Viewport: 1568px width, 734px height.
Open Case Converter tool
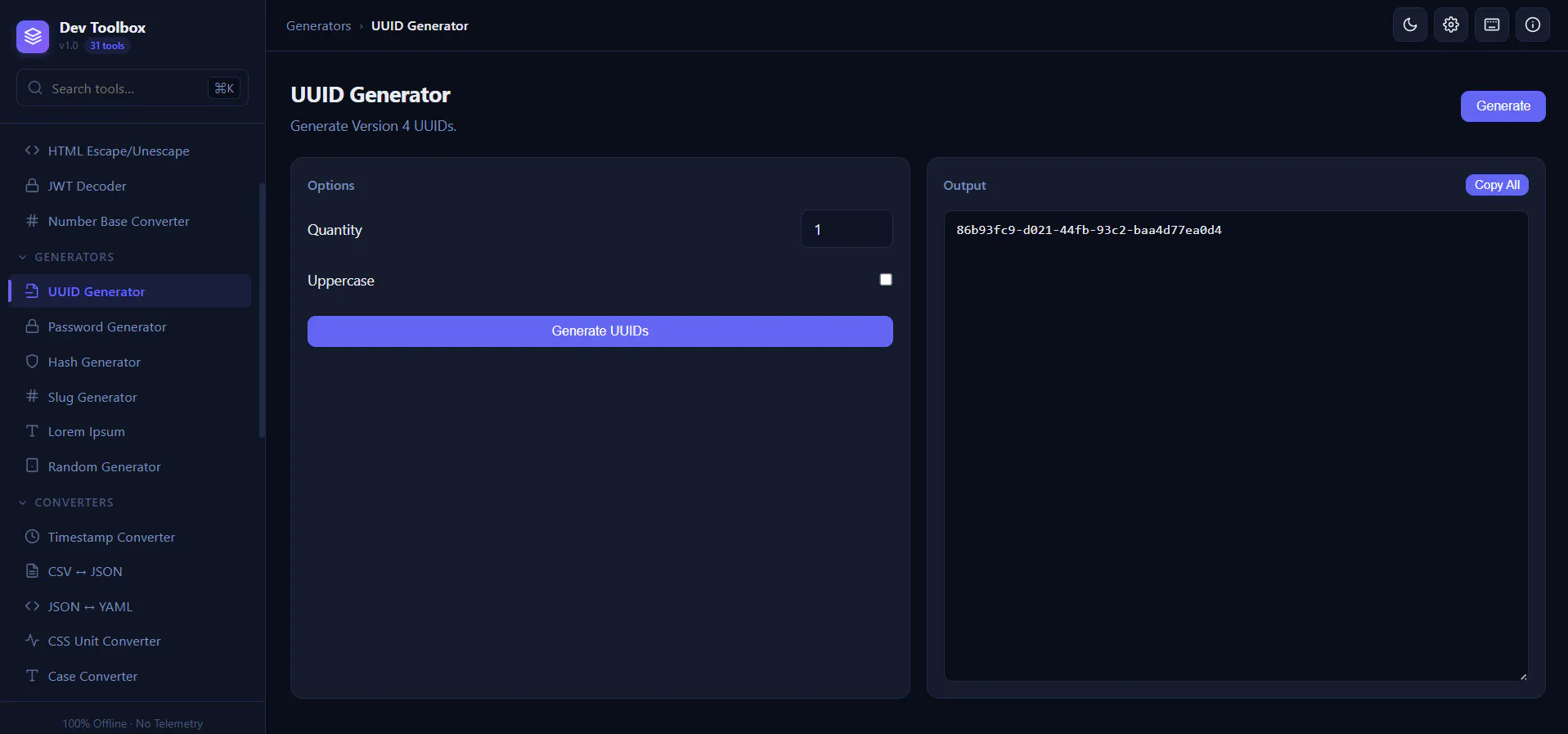[x=130, y=676]
